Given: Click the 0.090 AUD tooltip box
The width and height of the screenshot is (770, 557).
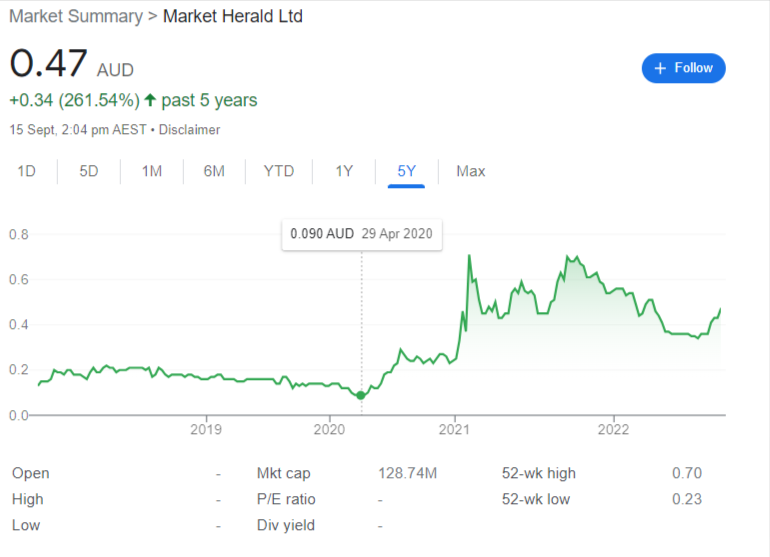Looking at the screenshot, I should [x=362, y=234].
